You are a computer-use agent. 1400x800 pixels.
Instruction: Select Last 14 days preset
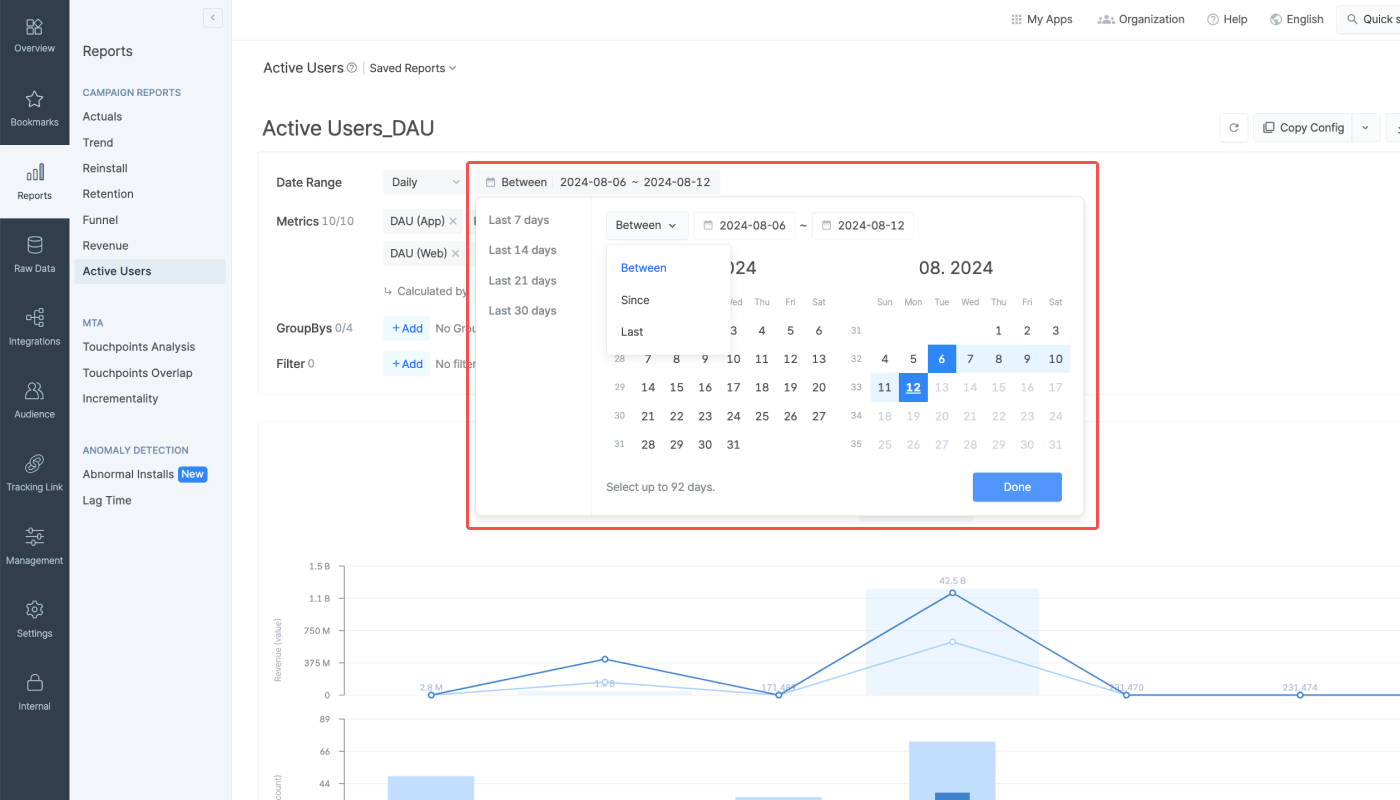522,250
